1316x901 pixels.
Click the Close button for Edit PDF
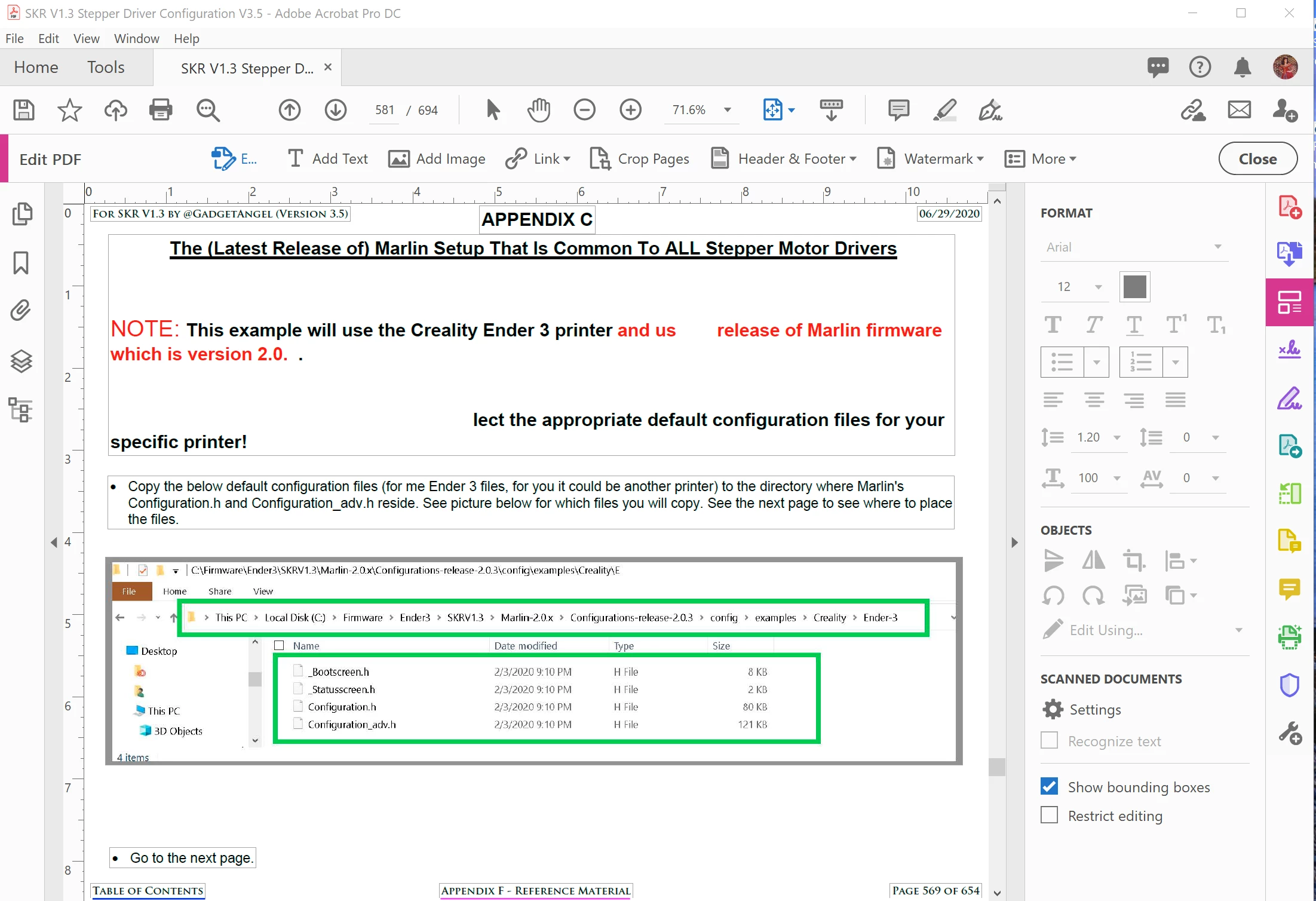point(1257,159)
